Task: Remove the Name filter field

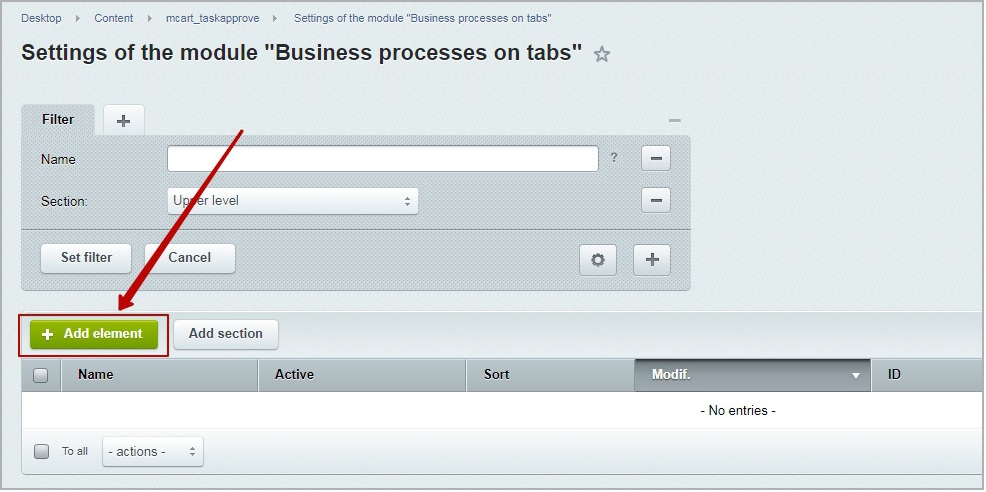Action: click(656, 159)
